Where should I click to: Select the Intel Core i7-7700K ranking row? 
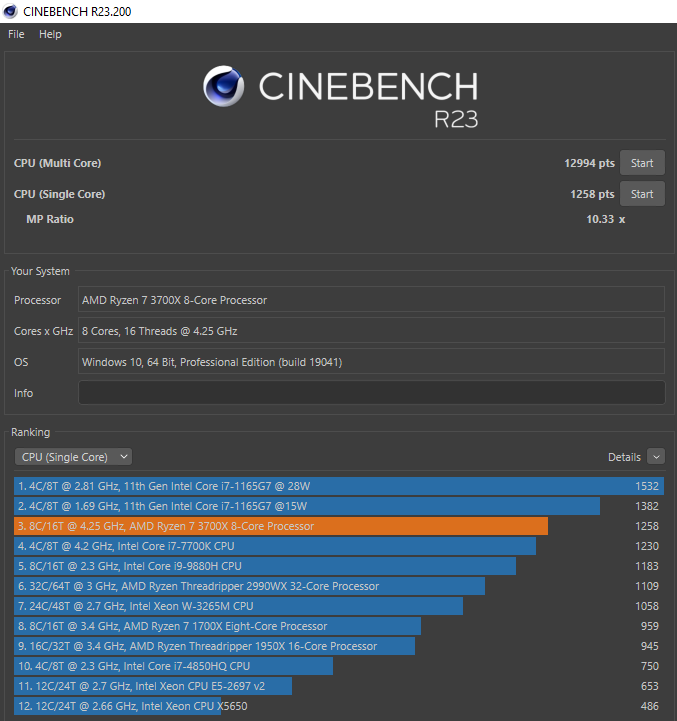tap(339, 546)
